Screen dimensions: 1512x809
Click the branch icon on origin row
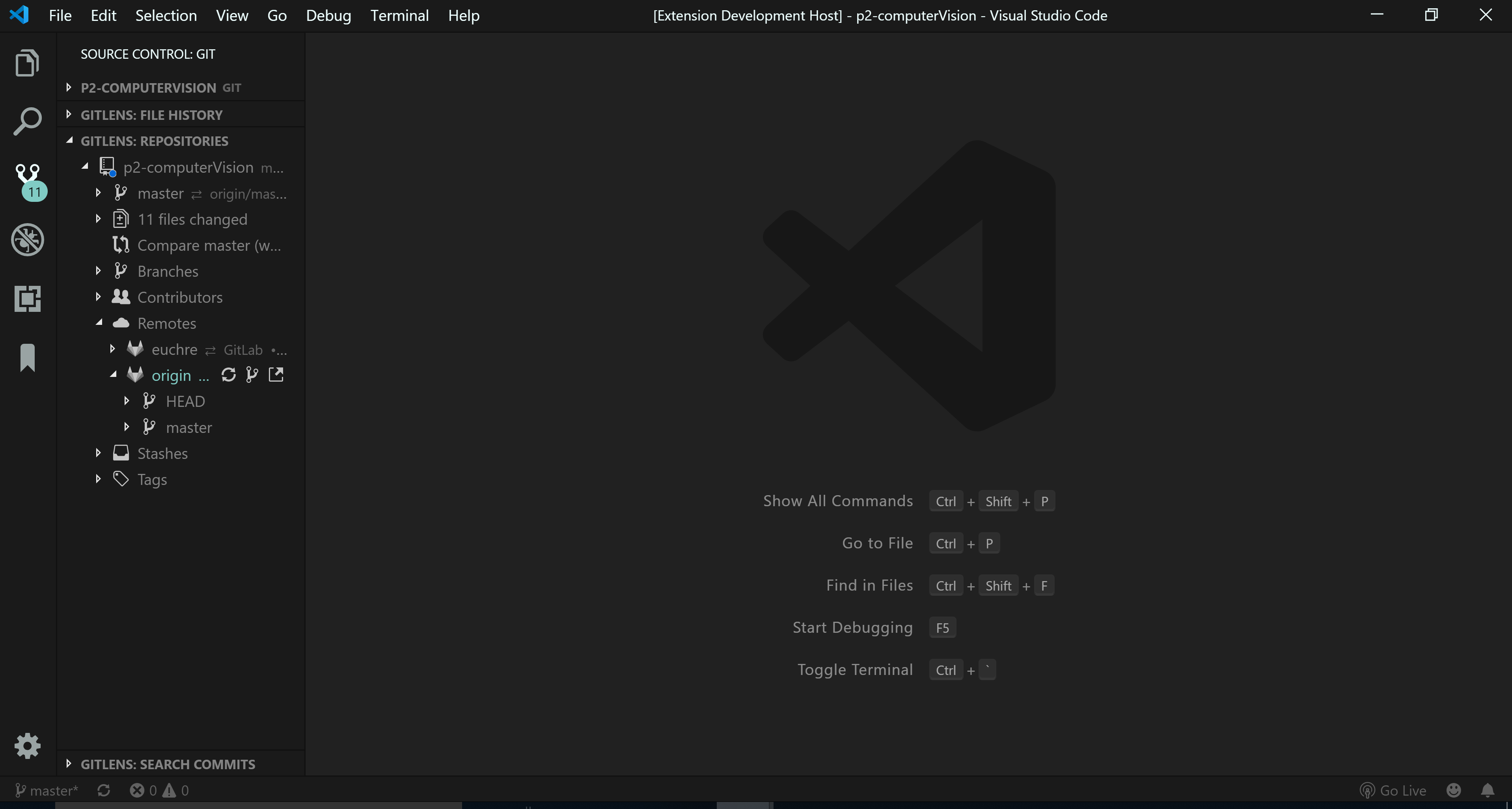252,375
